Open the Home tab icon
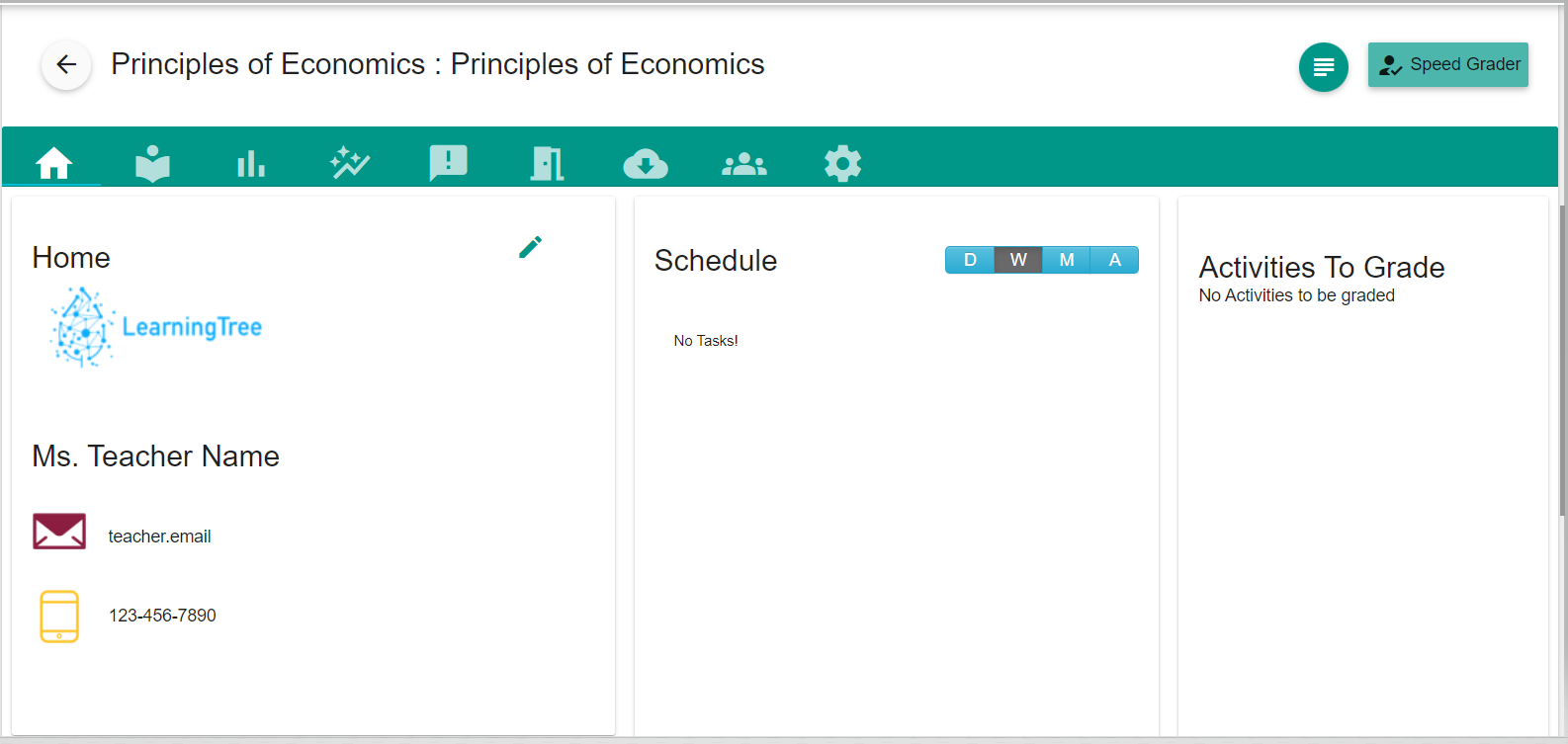The height and width of the screenshot is (744, 1568). [x=54, y=163]
